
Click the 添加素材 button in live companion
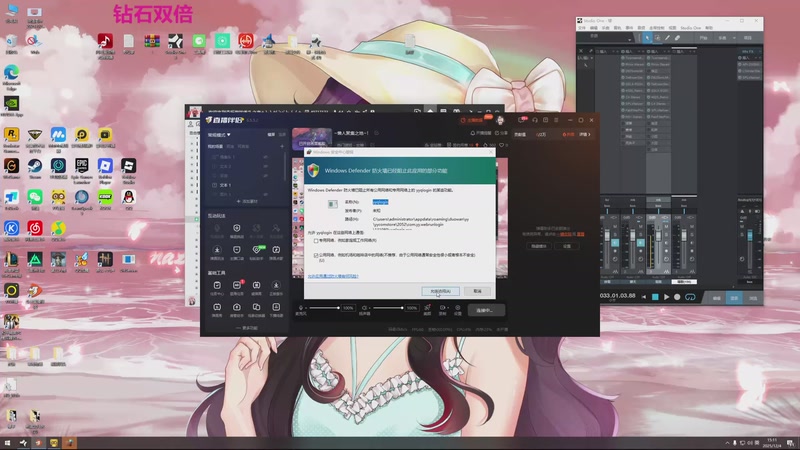247,202
